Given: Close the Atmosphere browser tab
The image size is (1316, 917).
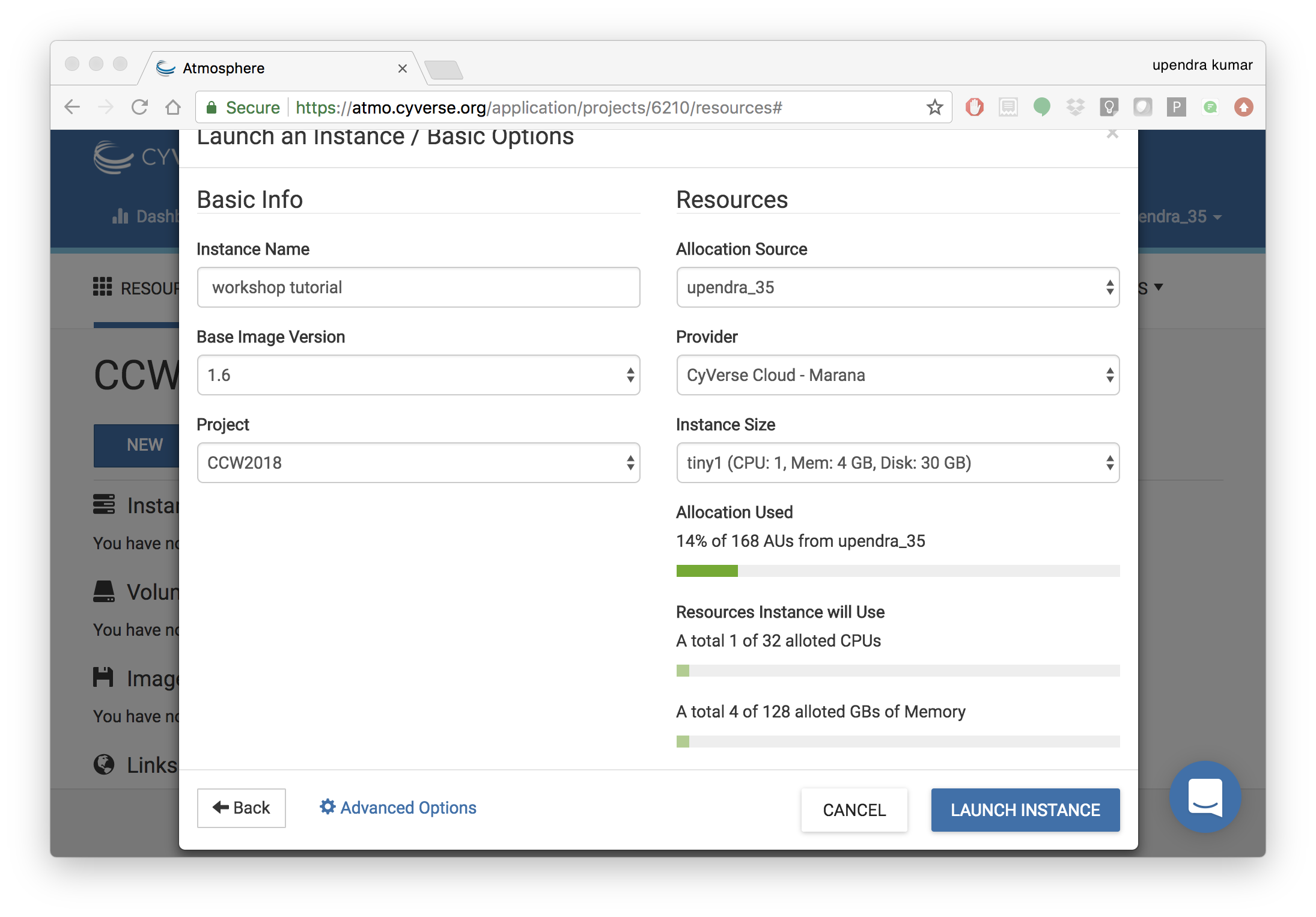Looking at the screenshot, I should 403,69.
